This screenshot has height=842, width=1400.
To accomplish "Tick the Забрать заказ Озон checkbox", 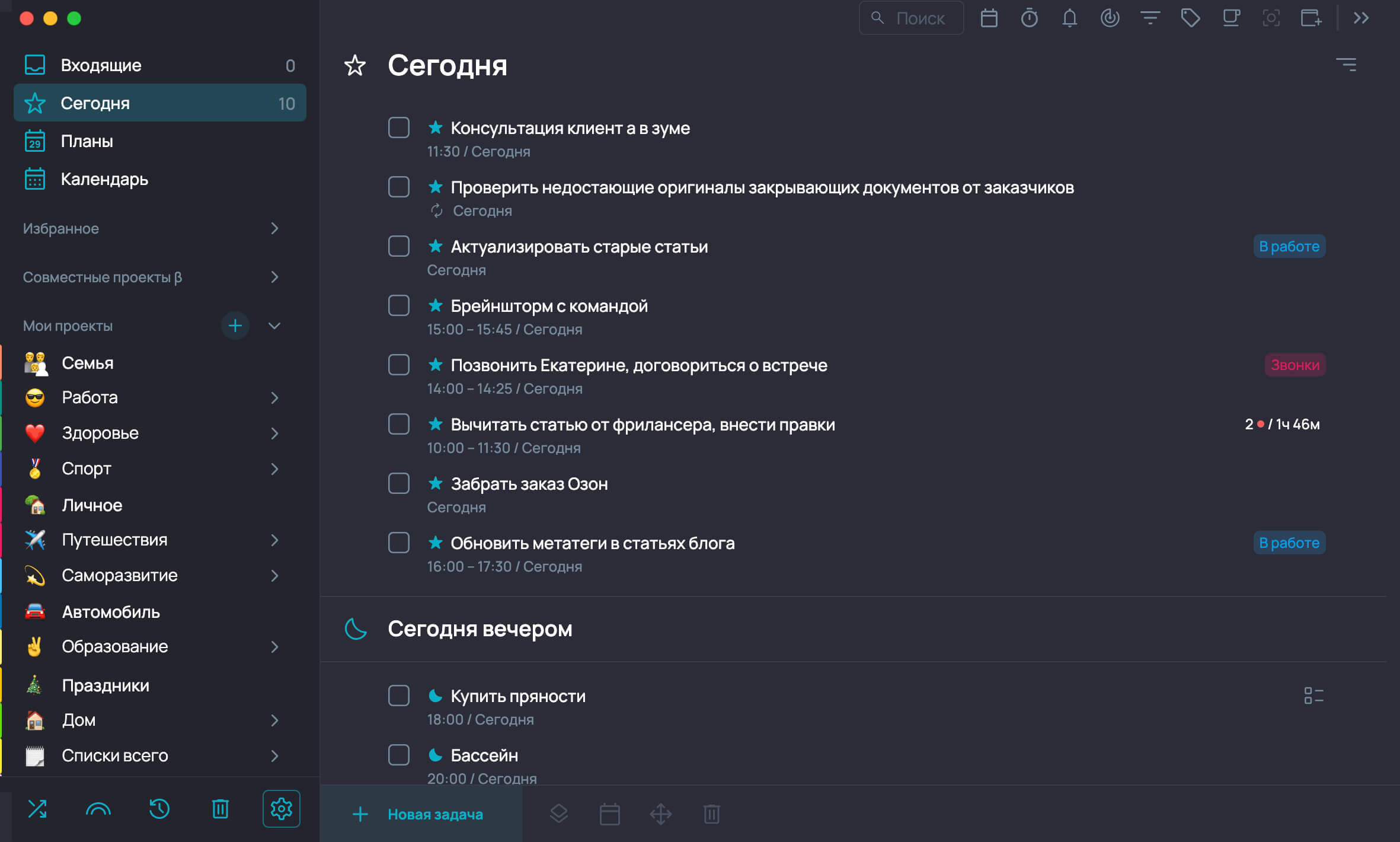I will point(398,483).
